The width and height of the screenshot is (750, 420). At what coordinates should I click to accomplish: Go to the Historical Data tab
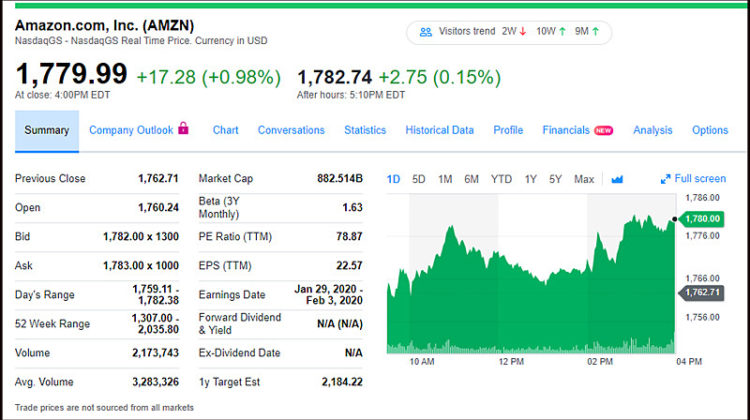(x=439, y=130)
